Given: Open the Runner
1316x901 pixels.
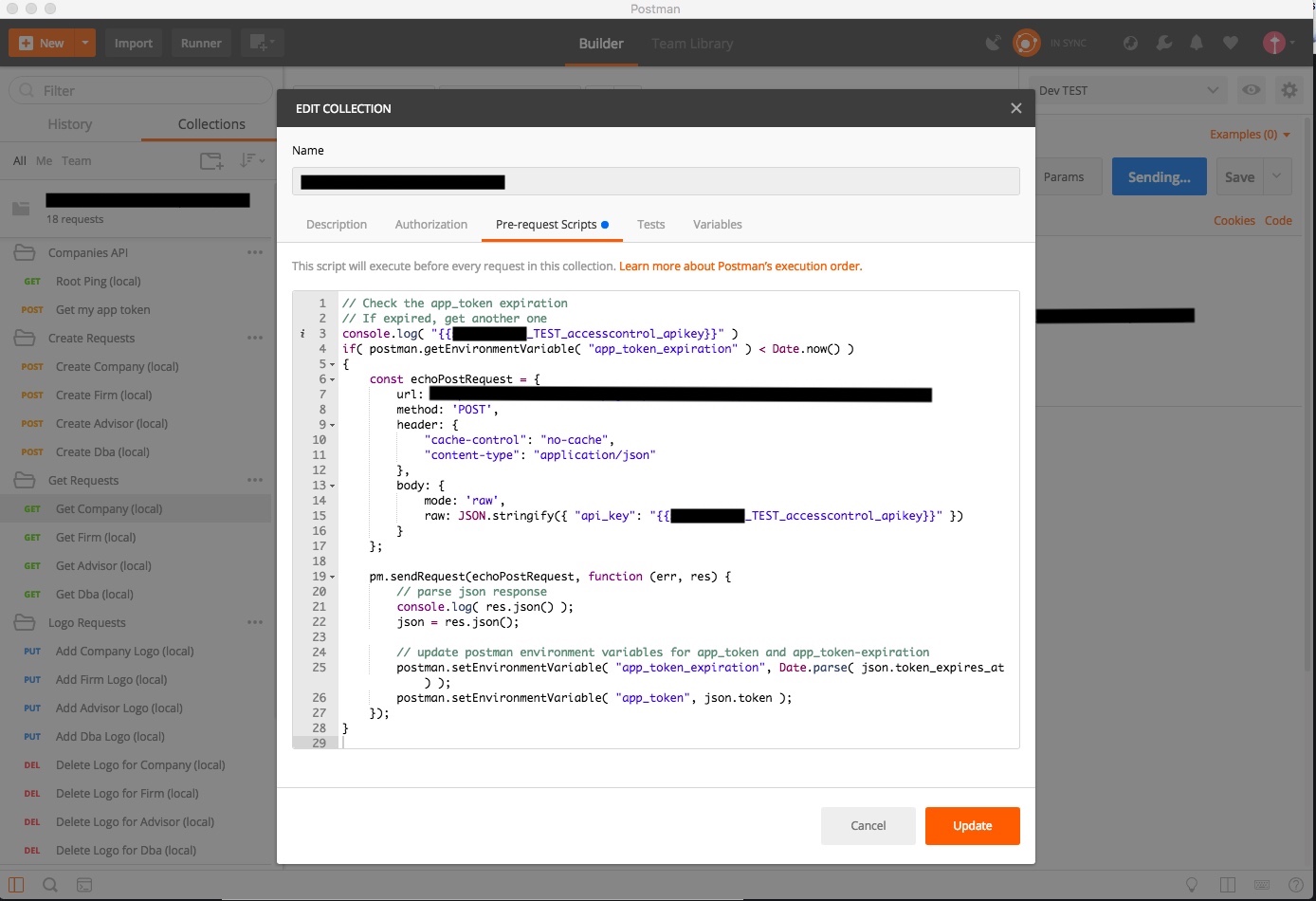Looking at the screenshot, I should pyautogui.click(x=201, y=43).
